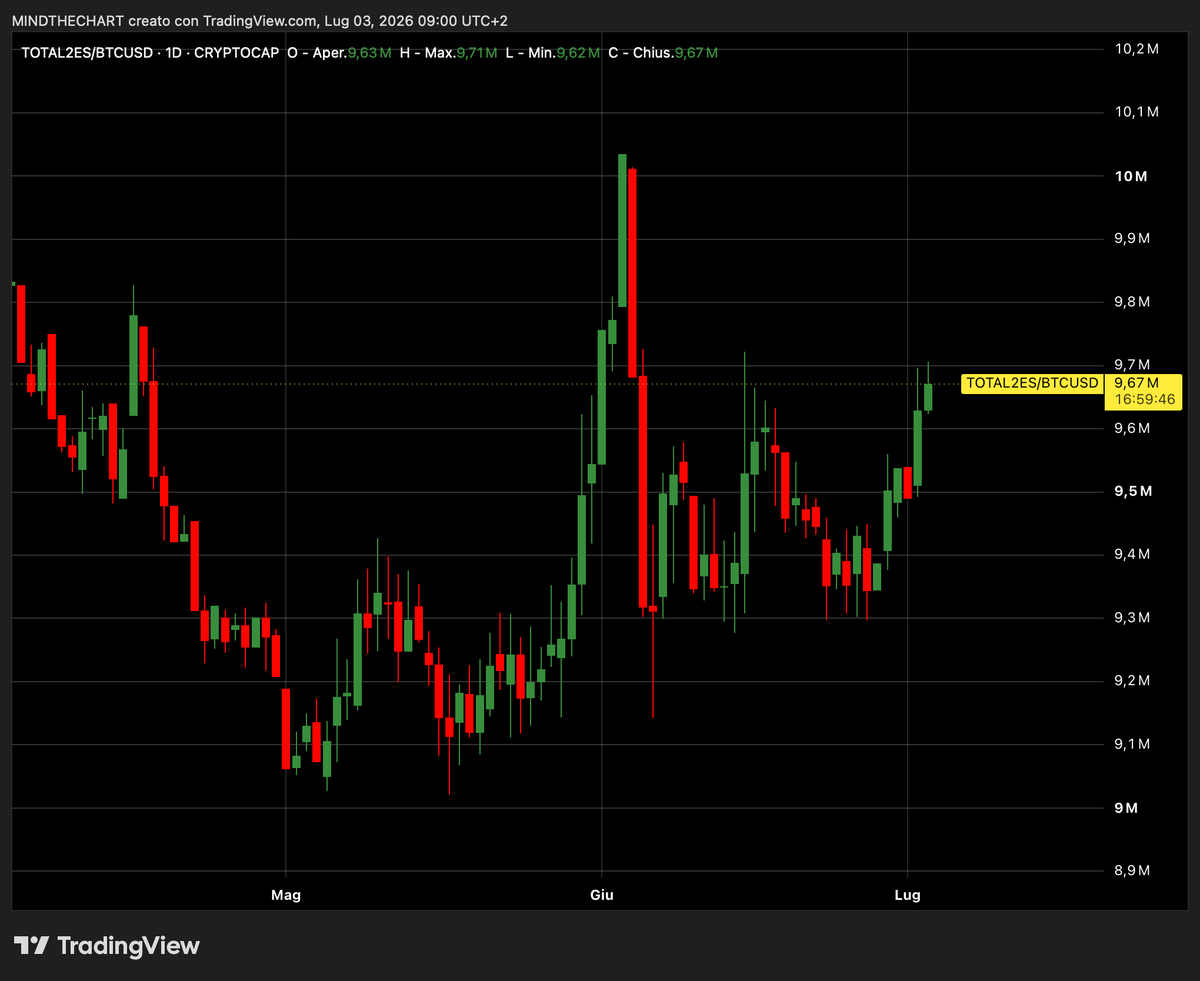Image resolution: width=1200 pixels, height=981 pixels.
Task: Click the TOTAL2ES/BTCUSD yellow price label
Action: coord(1032,383)
